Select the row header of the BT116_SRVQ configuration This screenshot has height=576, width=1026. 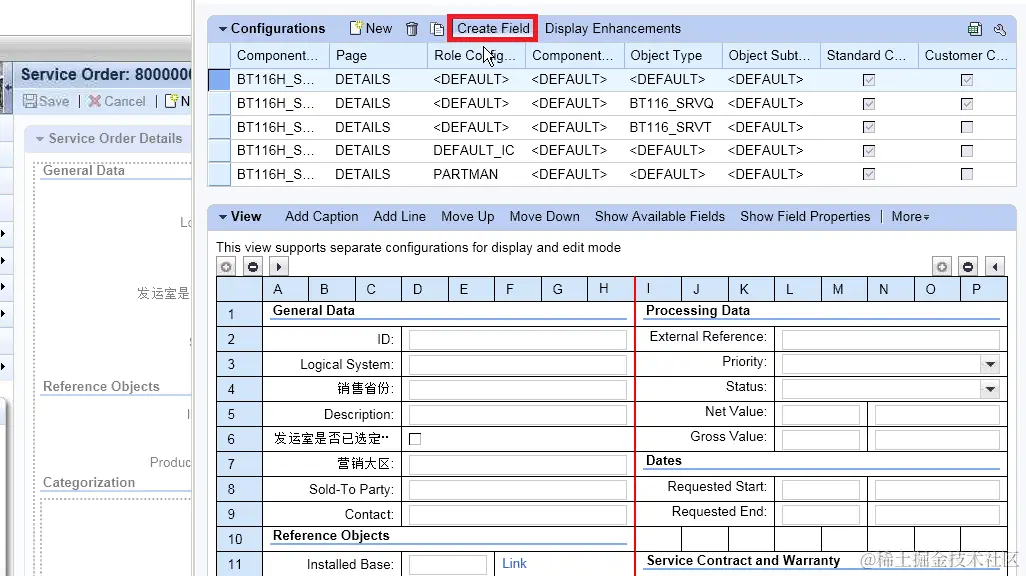pyautogui.click(x=219, y=103)
